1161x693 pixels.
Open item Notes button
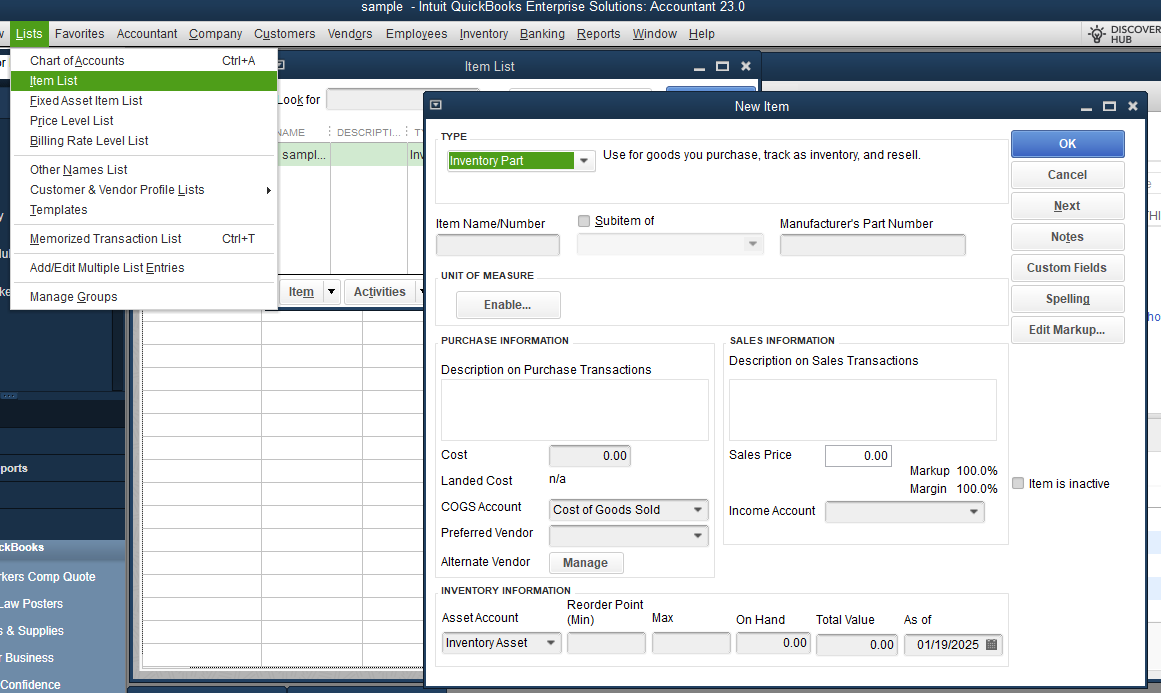1067,237
